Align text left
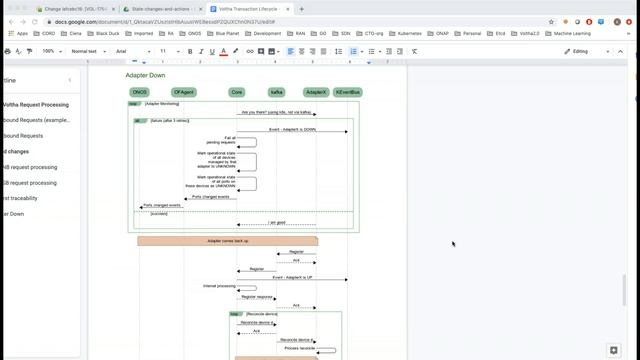This screenshot has width=640, height=360. click(x=291, y=51)
